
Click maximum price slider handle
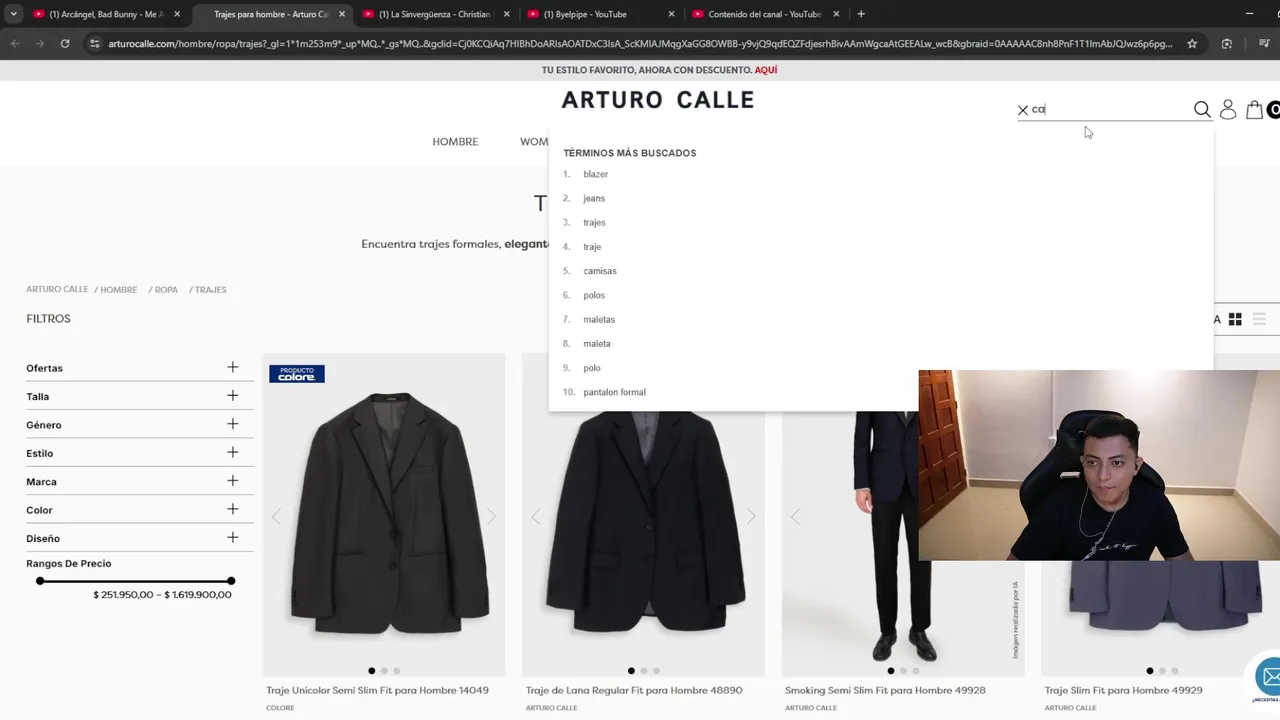(x=231, y=581)
